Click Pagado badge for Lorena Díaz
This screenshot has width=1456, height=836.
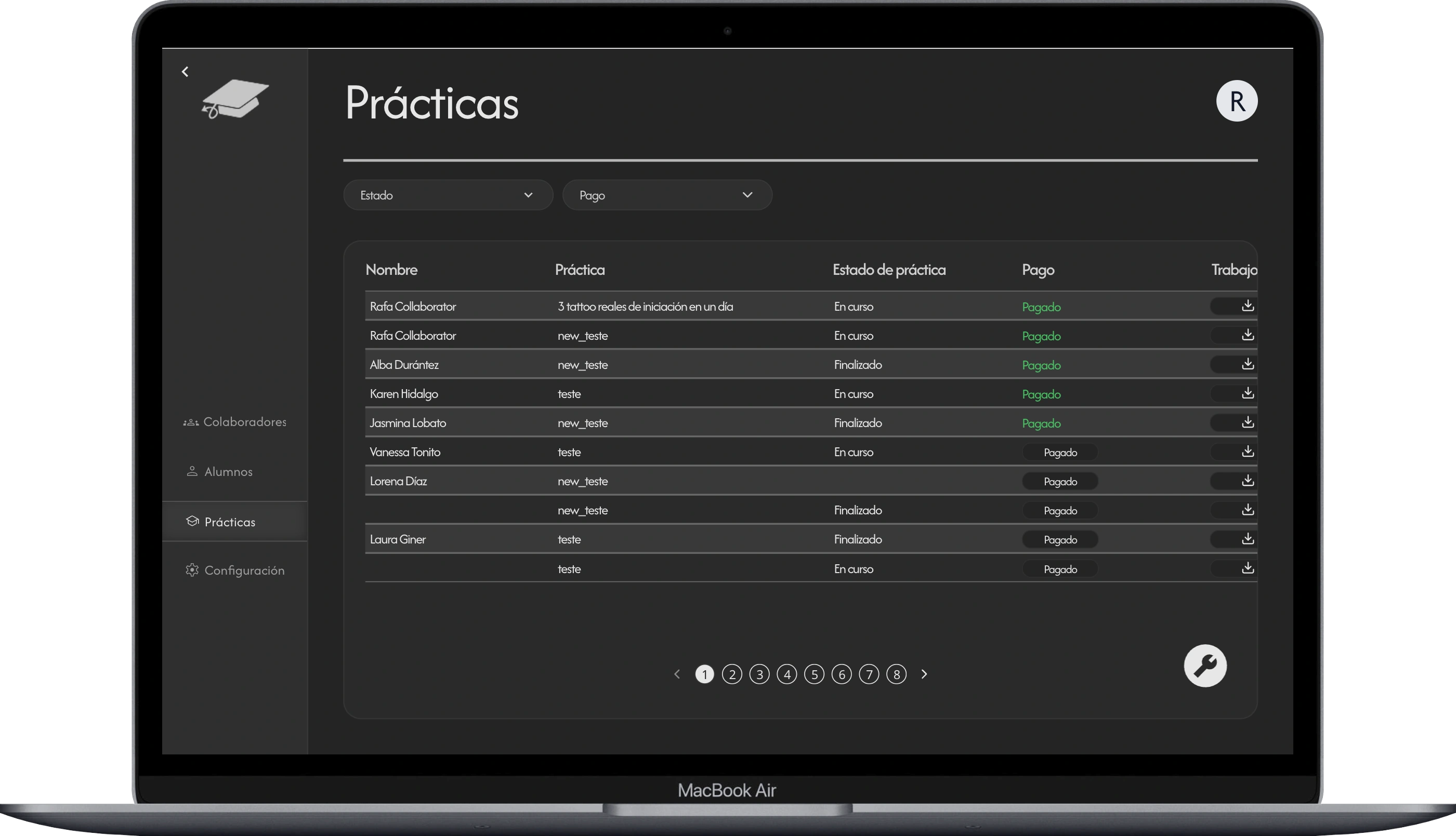pyautogui.click(x=1060, y=482)
